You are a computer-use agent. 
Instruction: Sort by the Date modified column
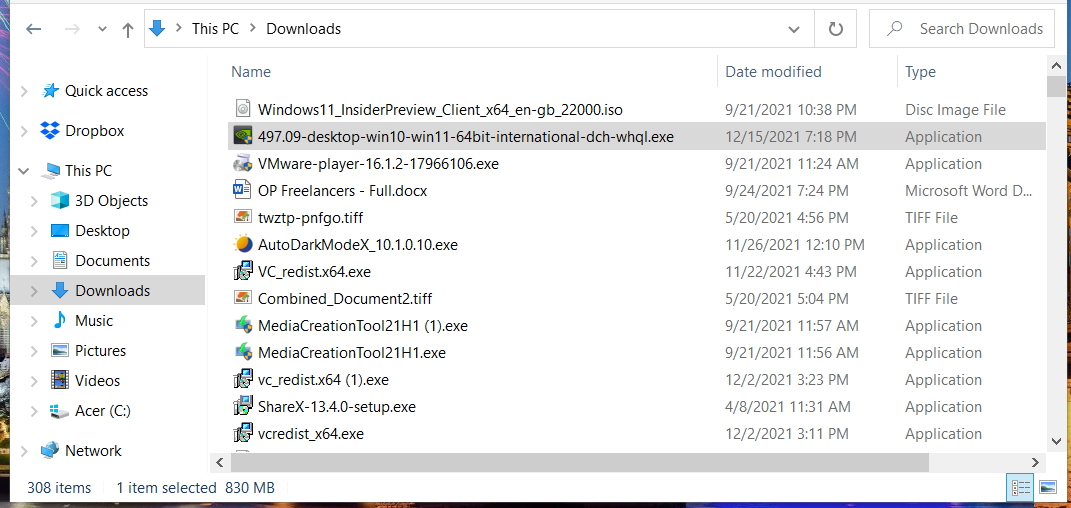[x=773, y=72]
